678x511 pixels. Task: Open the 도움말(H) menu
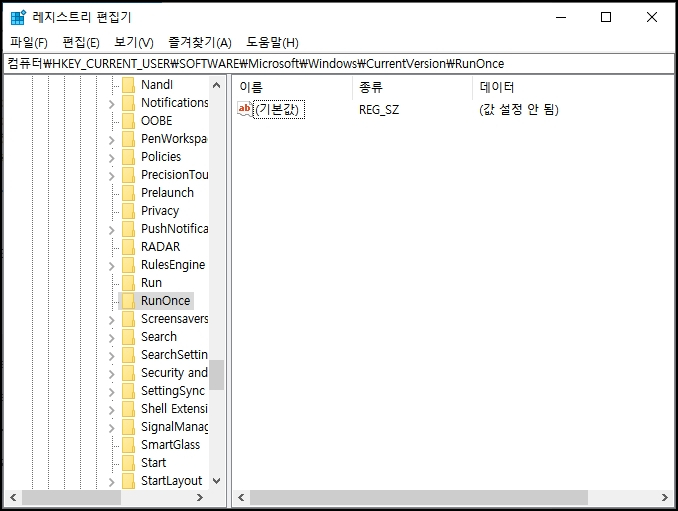[272, 42]
